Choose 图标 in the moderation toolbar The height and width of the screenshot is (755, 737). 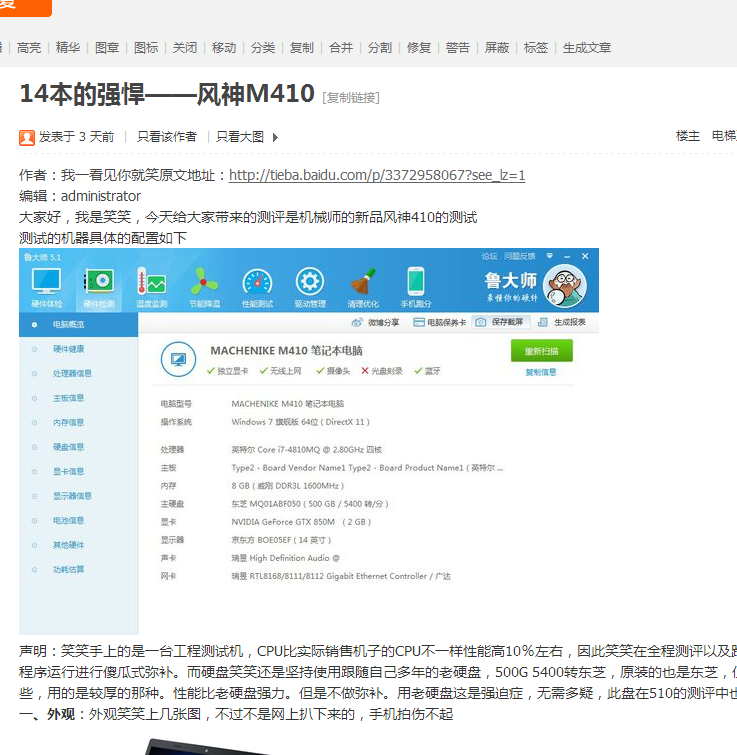[x=146, y=48]
